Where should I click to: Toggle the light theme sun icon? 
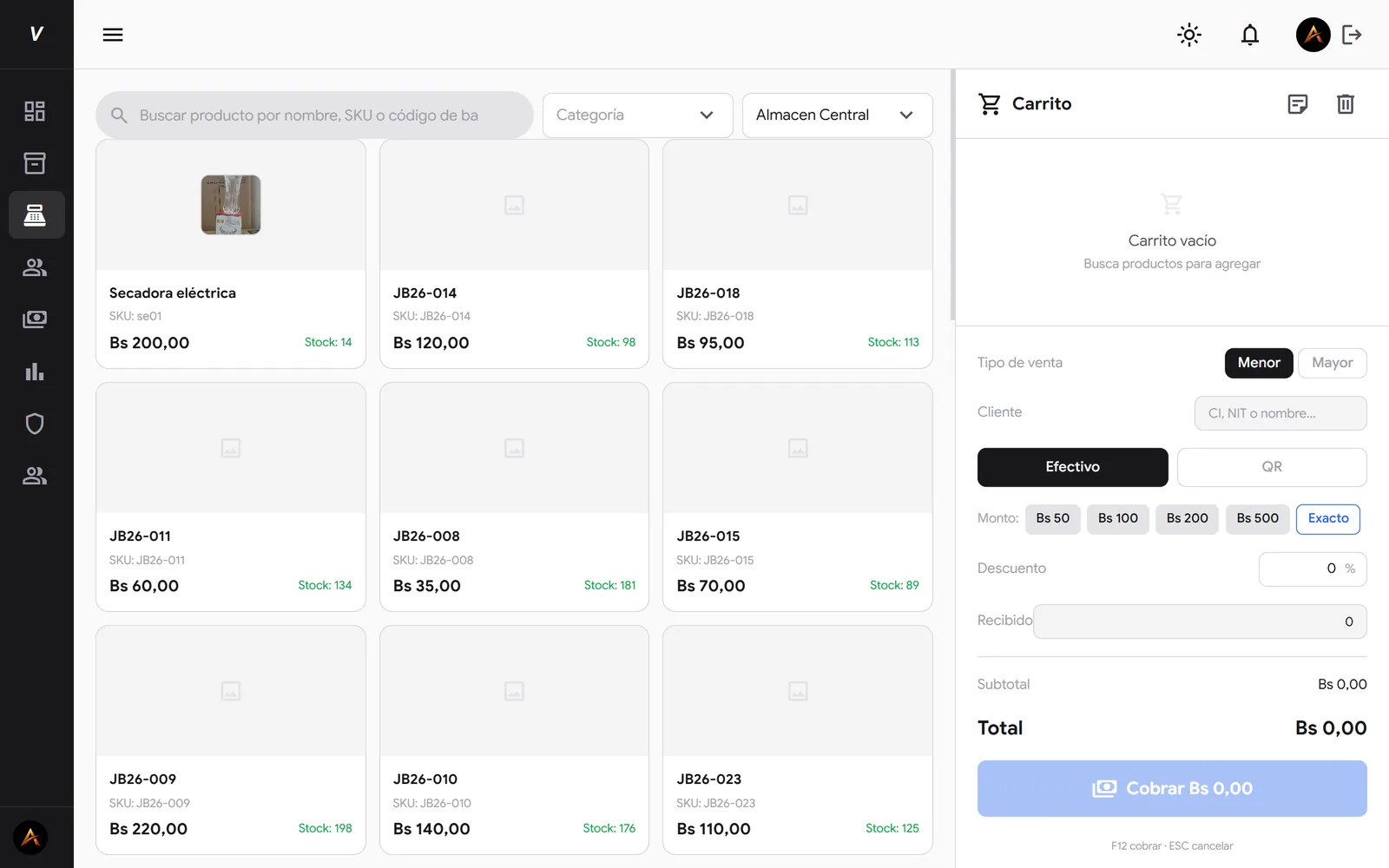[1189, 35]
